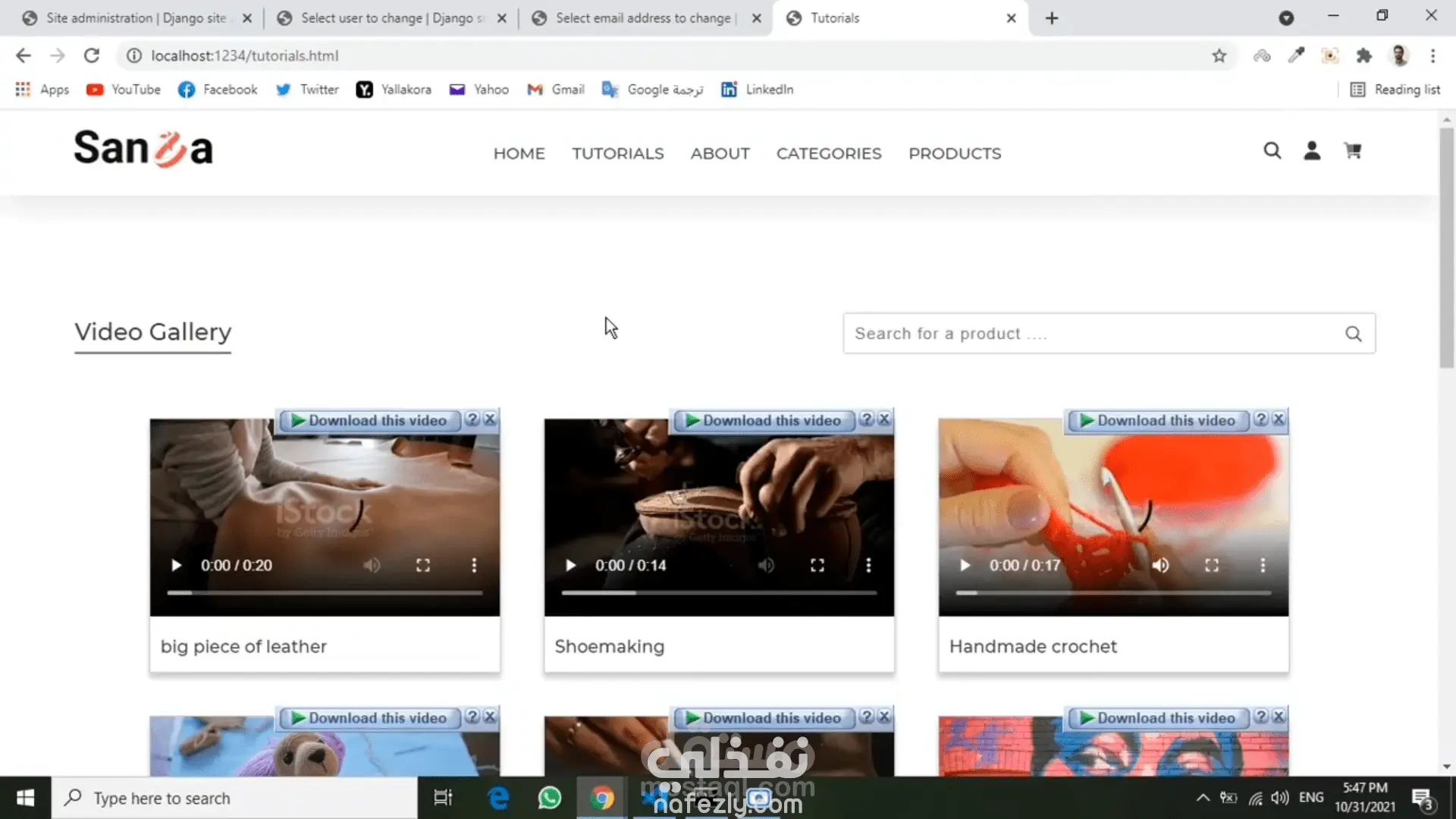This screenshot has height=819, width=1456.
Task: Open more options on the Shoemaking video
Action: (868, 565)
